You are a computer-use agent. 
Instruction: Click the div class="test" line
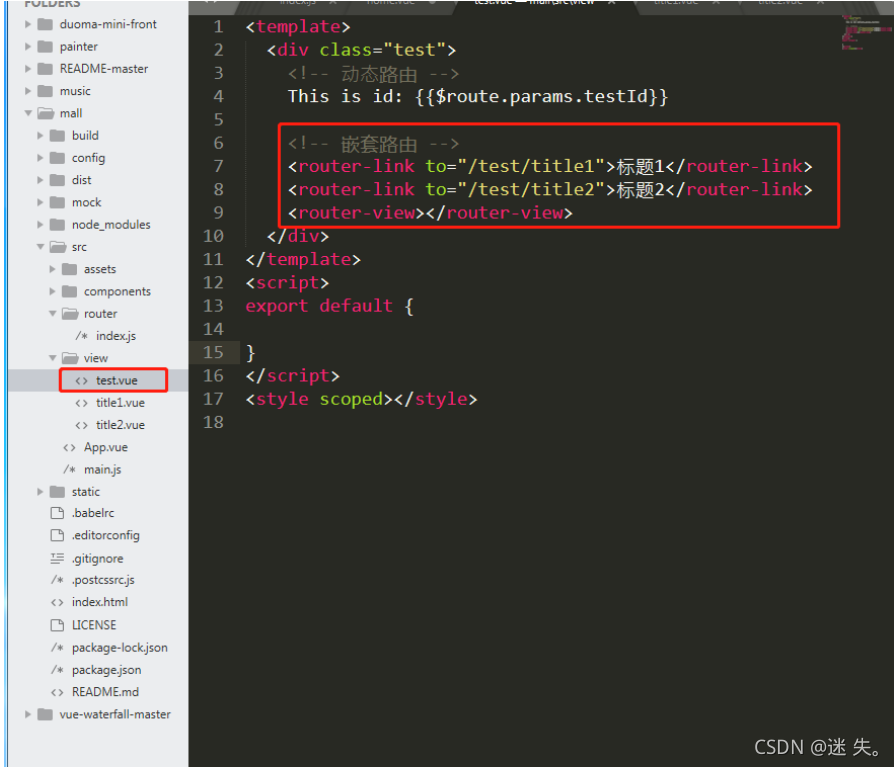point(361,50)
